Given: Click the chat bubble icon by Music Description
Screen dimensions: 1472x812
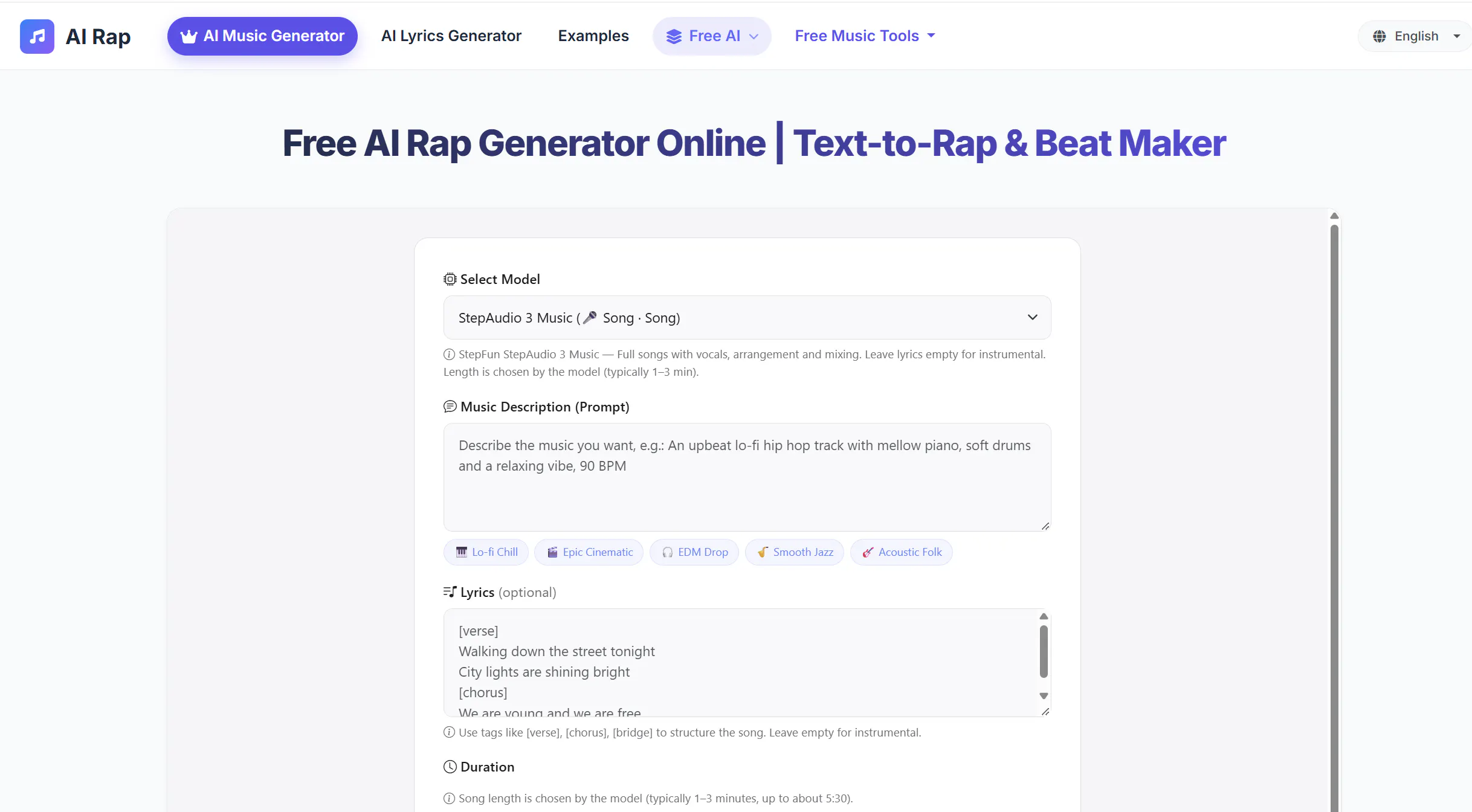Looking at the screenshot, I should pos(450,407).
